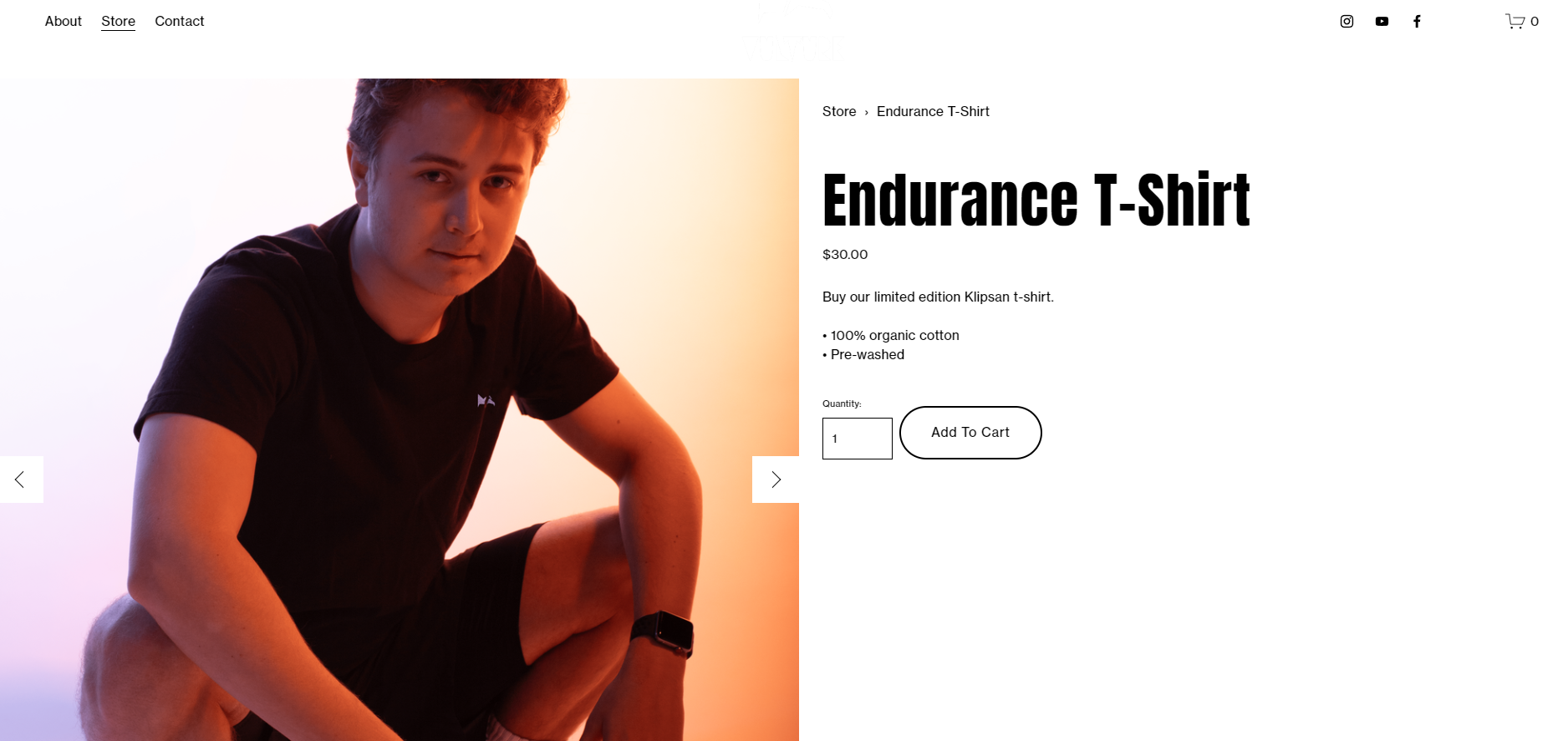
Task: Click the main product photo
Action: tap(400, 409)
